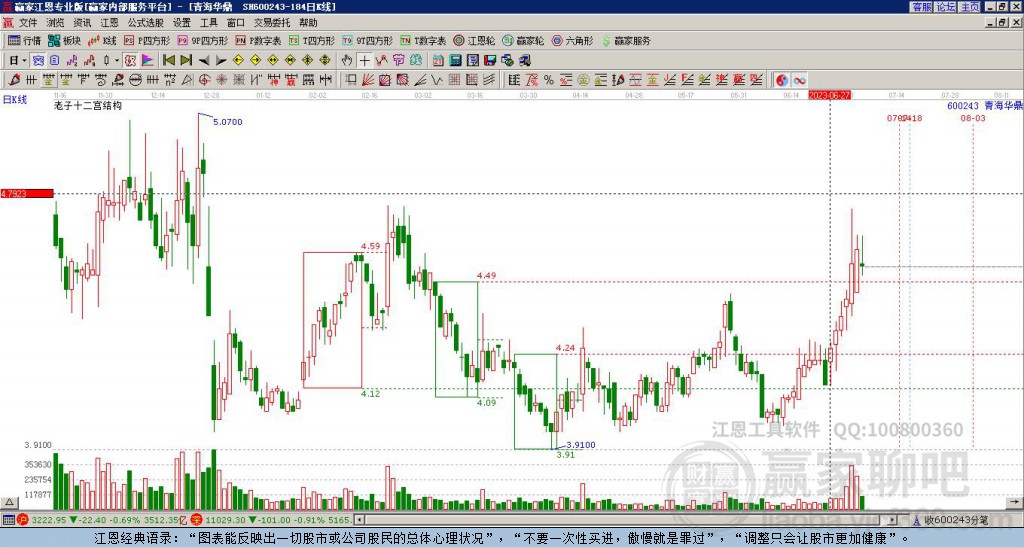The width and height of the screenshot is (1024, 548).
Task: Open the T数字表 tool
Action: point(423,40)
